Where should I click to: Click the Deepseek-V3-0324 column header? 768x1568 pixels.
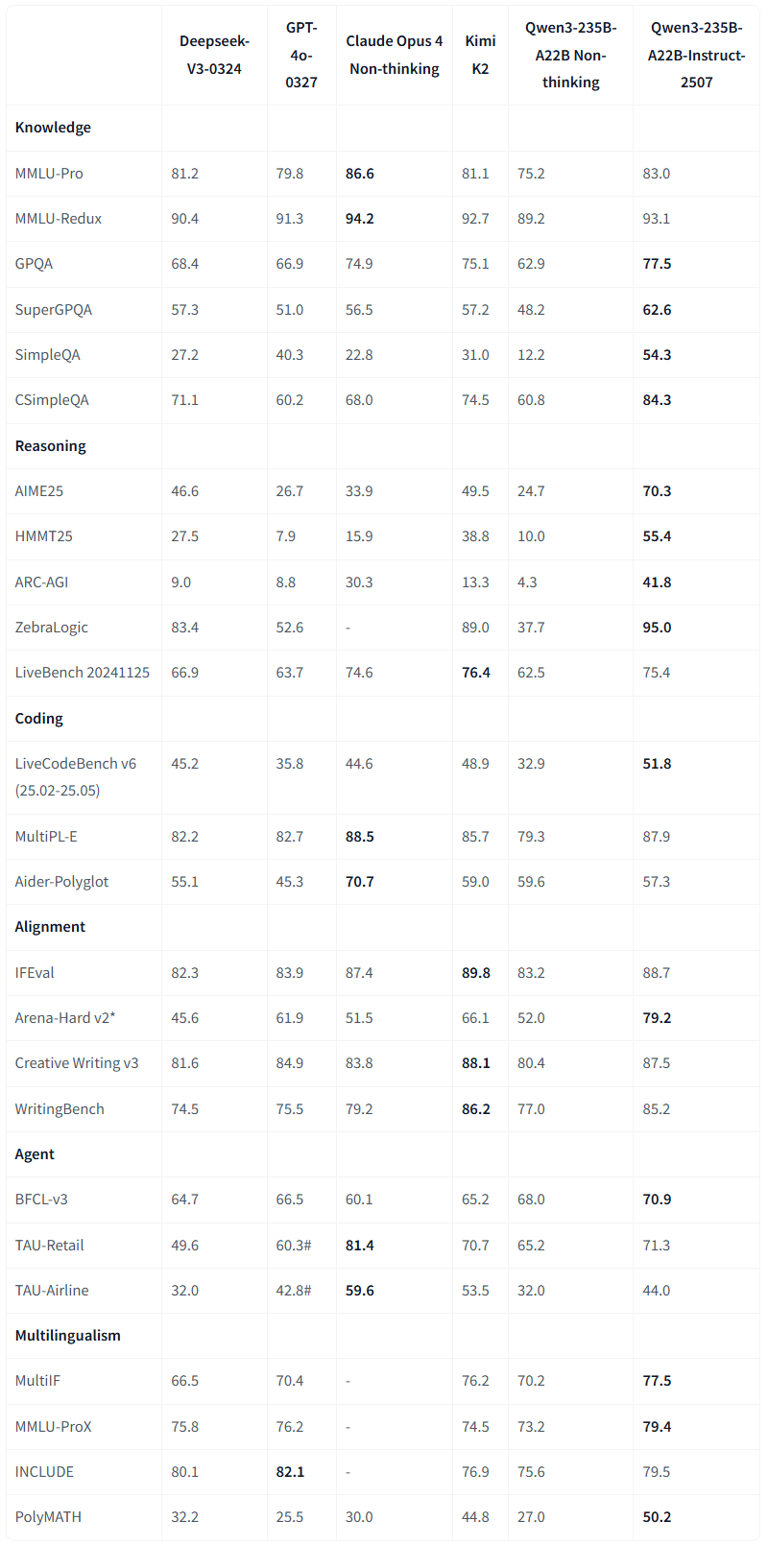pyautogui.click(x=214, y=55)
